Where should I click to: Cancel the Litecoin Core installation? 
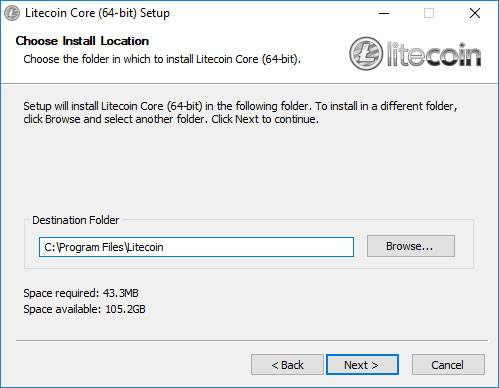pyautogui.click(x=448, y=364)
